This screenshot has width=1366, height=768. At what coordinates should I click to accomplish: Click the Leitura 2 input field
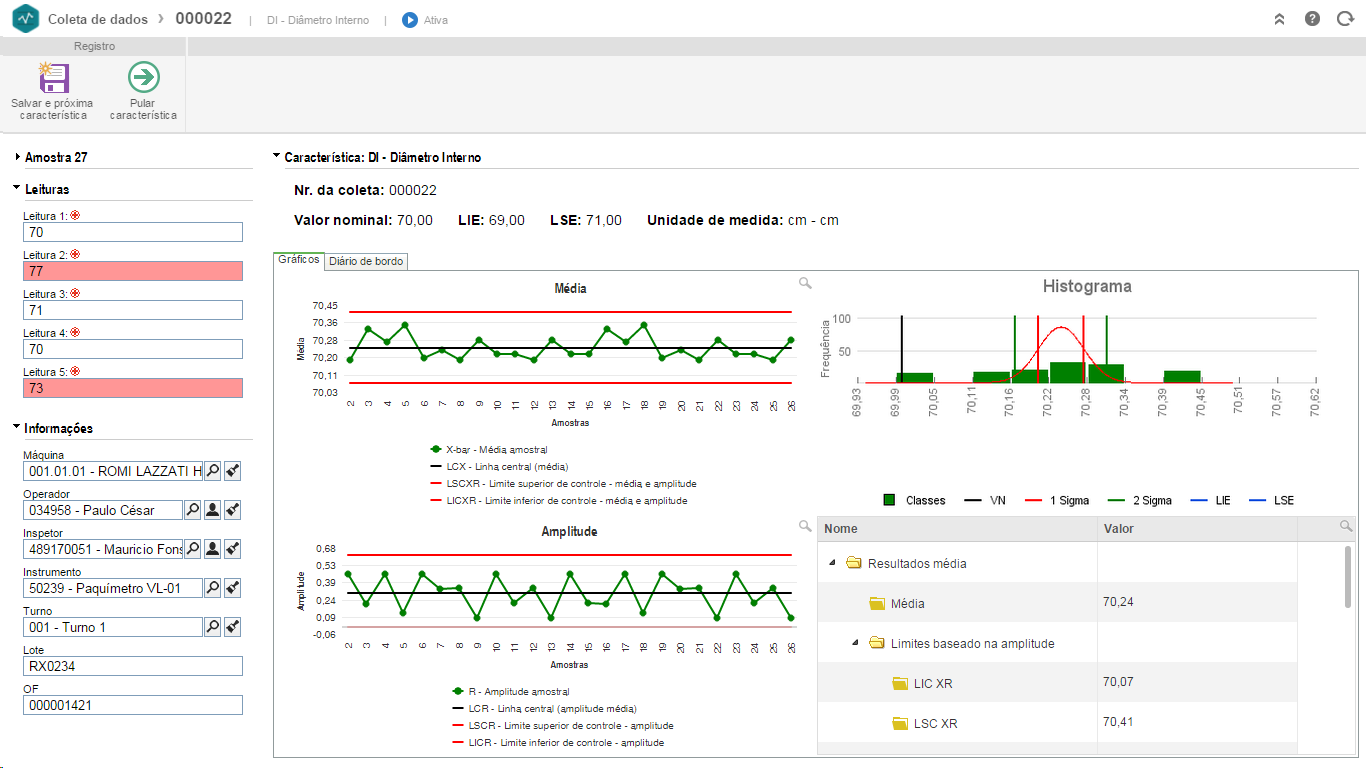pyautogui.click(x=133, y=271)
